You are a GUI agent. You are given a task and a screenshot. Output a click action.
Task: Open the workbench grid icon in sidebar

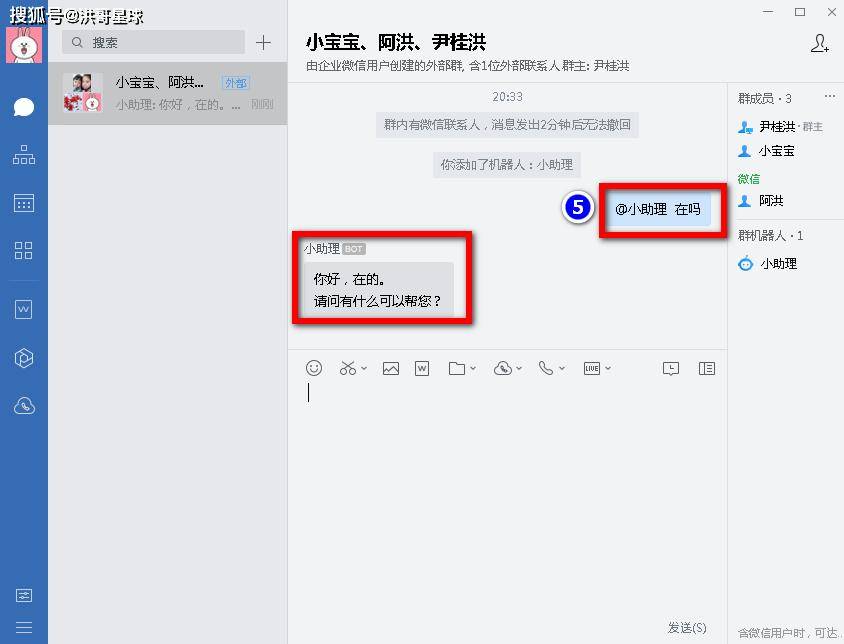[x=24, y=250]
